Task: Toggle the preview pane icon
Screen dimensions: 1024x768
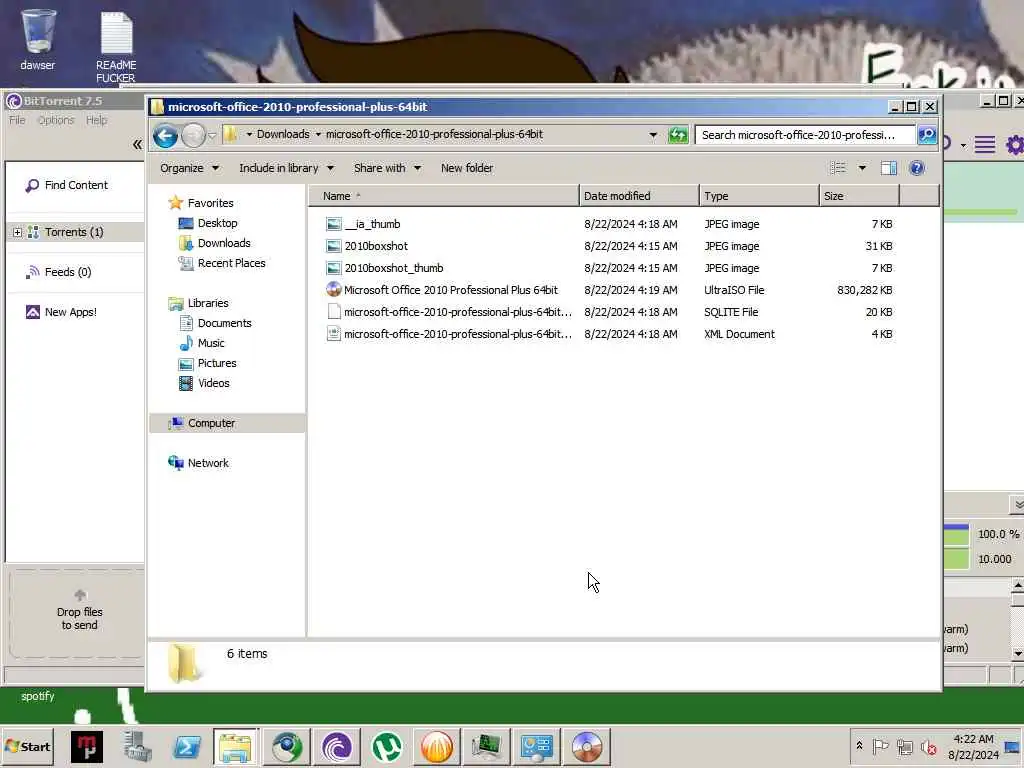Action: 889,168
